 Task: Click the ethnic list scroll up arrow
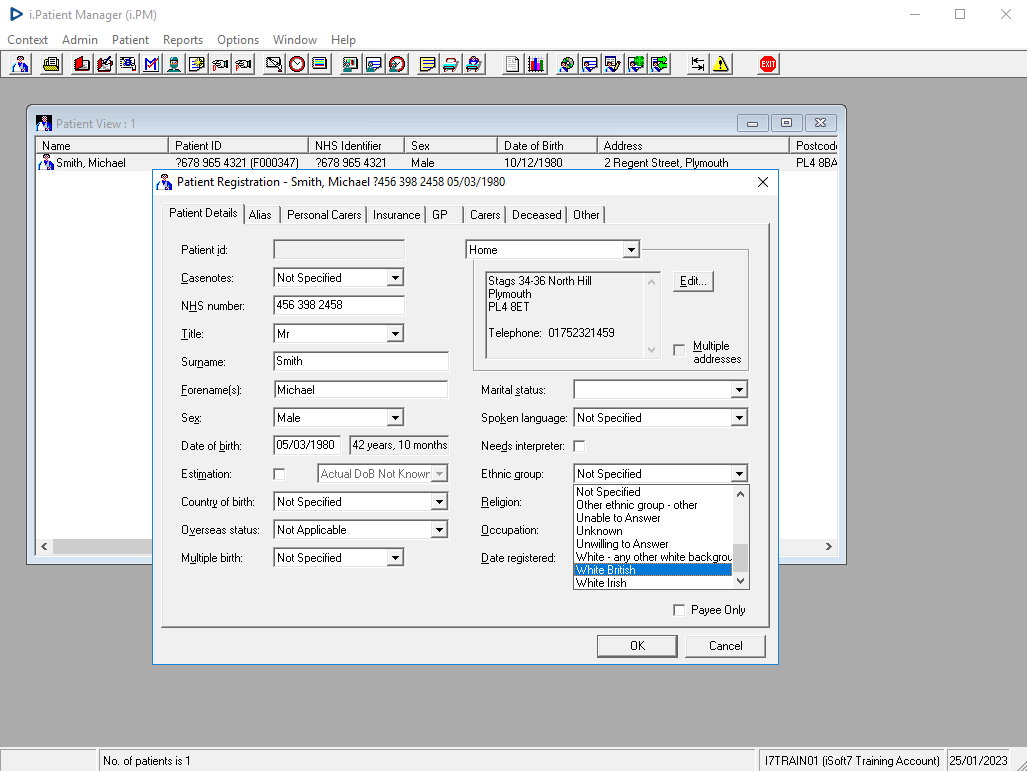740,494
